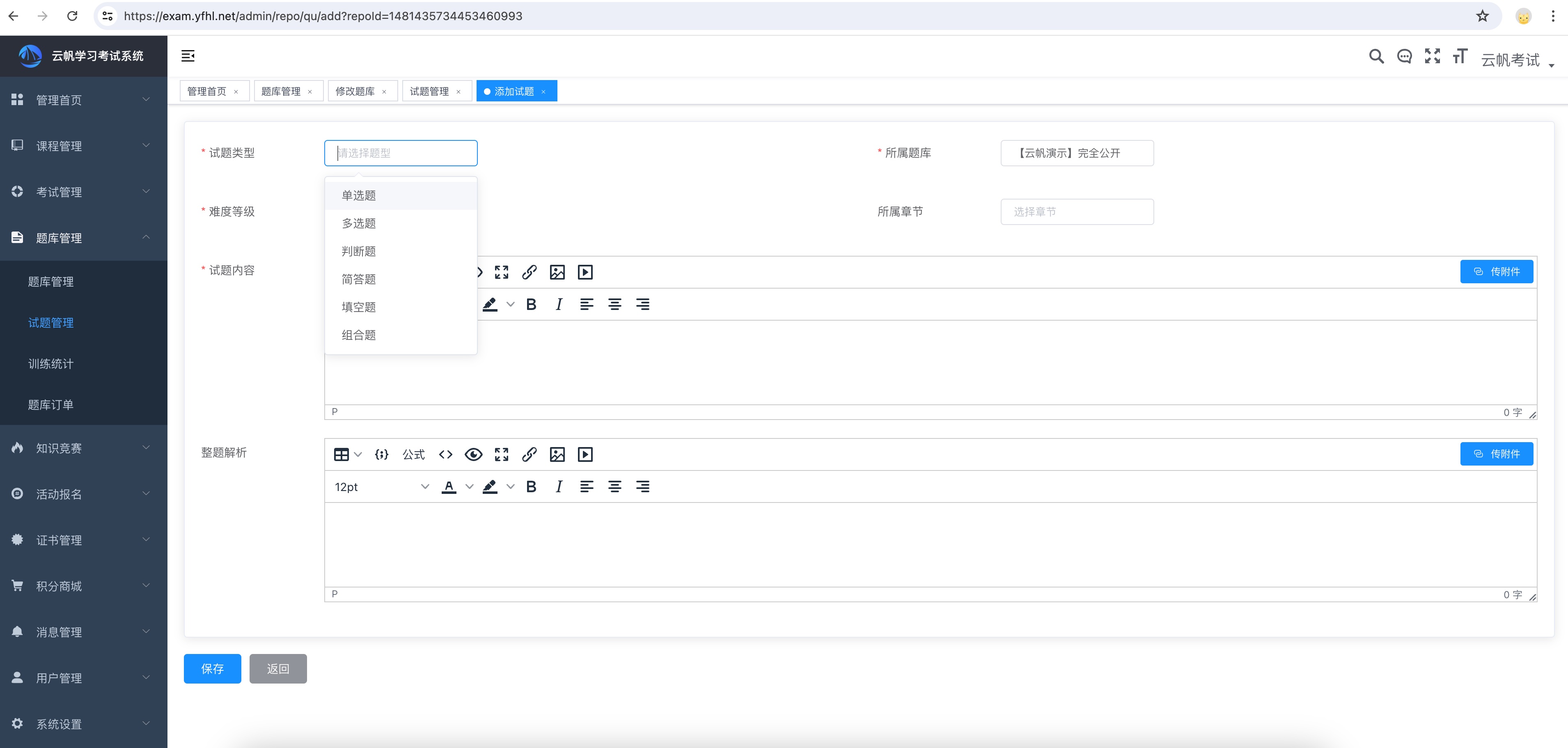Close the 试题管理 tab
The image size is (1568, 748).
point(458,92)
